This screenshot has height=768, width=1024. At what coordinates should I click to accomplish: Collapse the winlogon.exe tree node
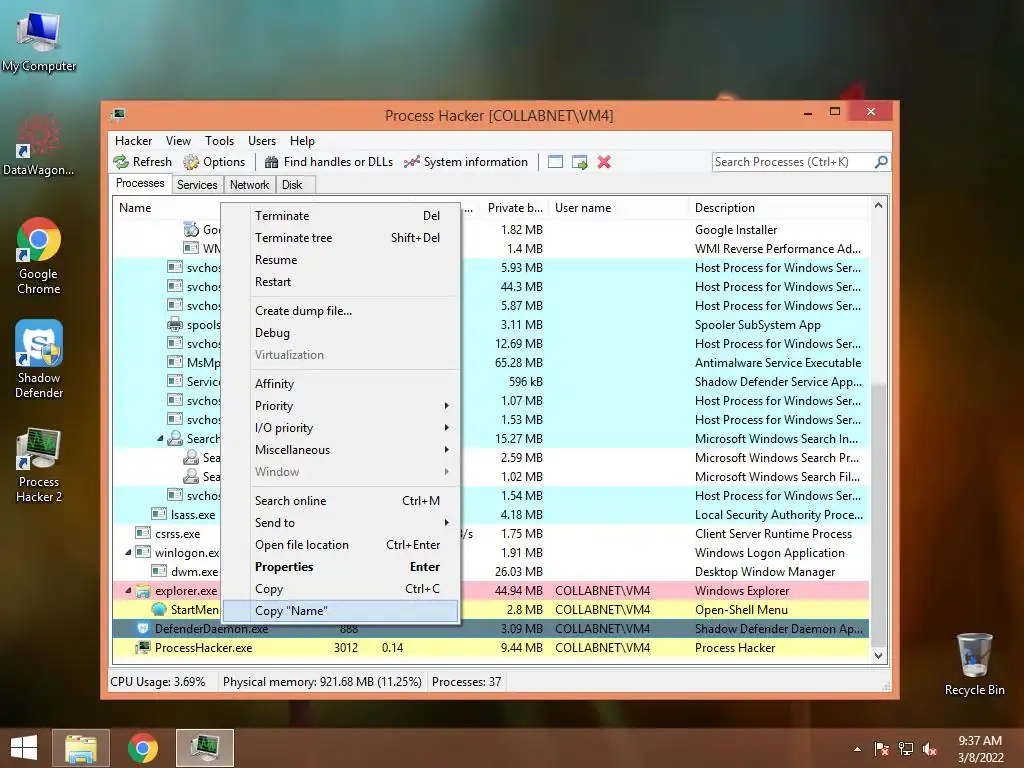128,552
